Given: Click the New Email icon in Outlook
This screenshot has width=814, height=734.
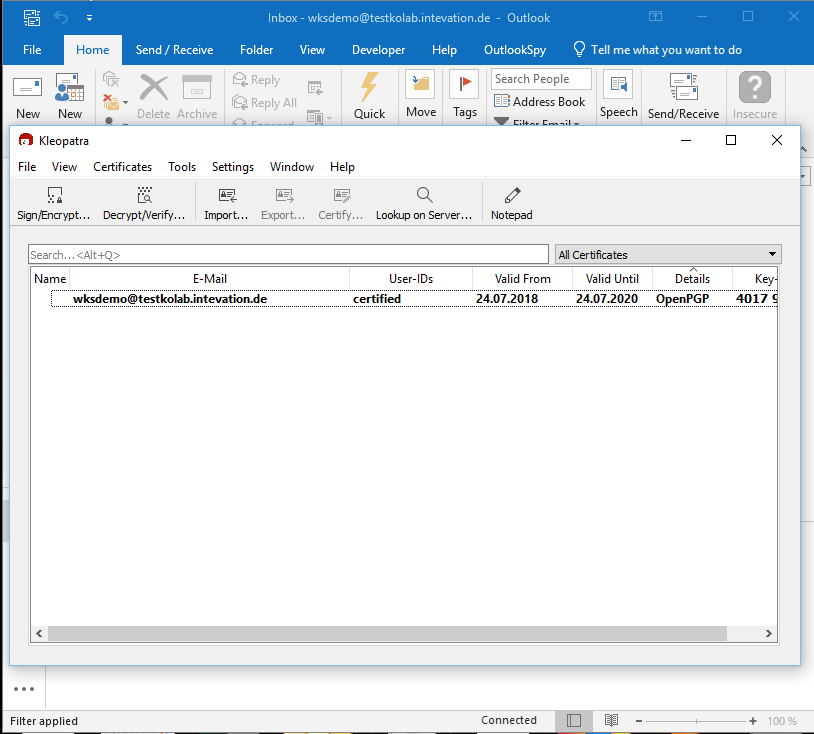Looking at the screenshot, I should pos(28,87).
